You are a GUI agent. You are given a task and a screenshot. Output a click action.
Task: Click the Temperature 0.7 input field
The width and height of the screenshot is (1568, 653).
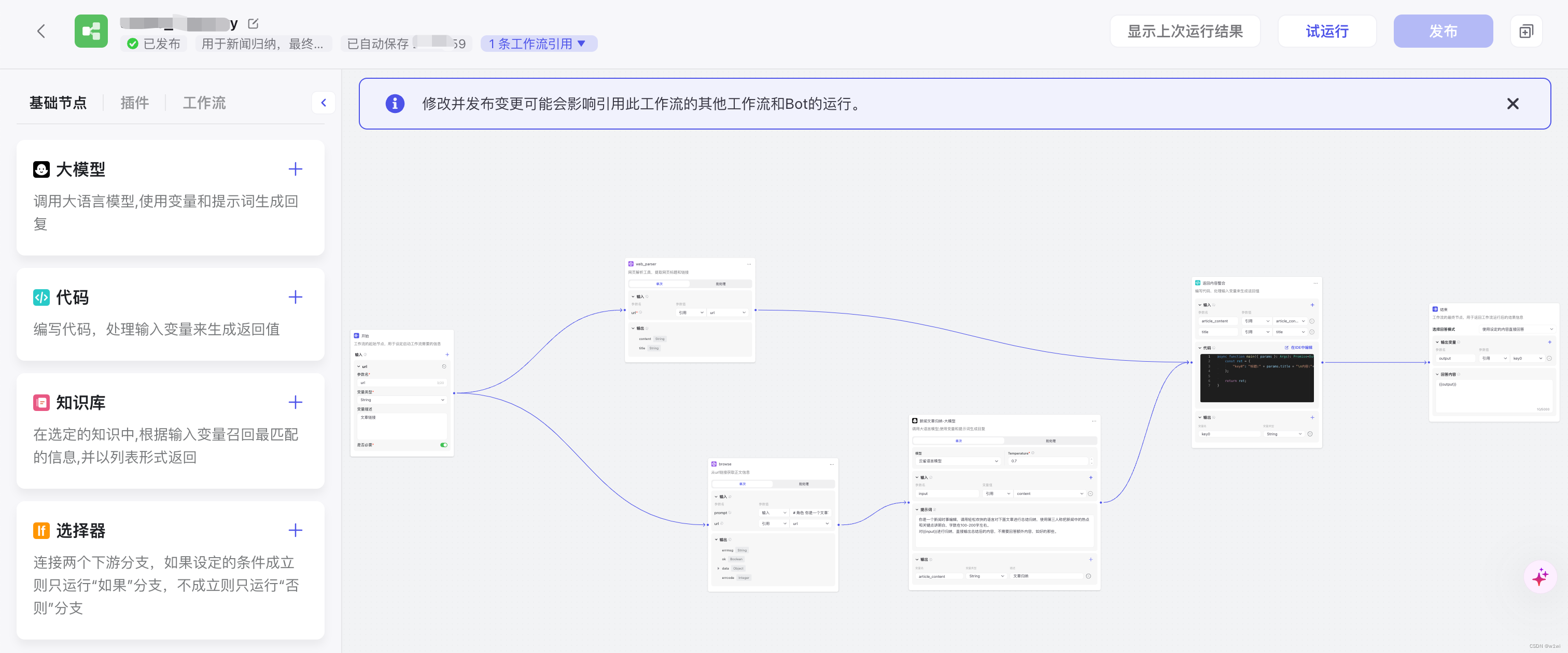coord(1047,461)
